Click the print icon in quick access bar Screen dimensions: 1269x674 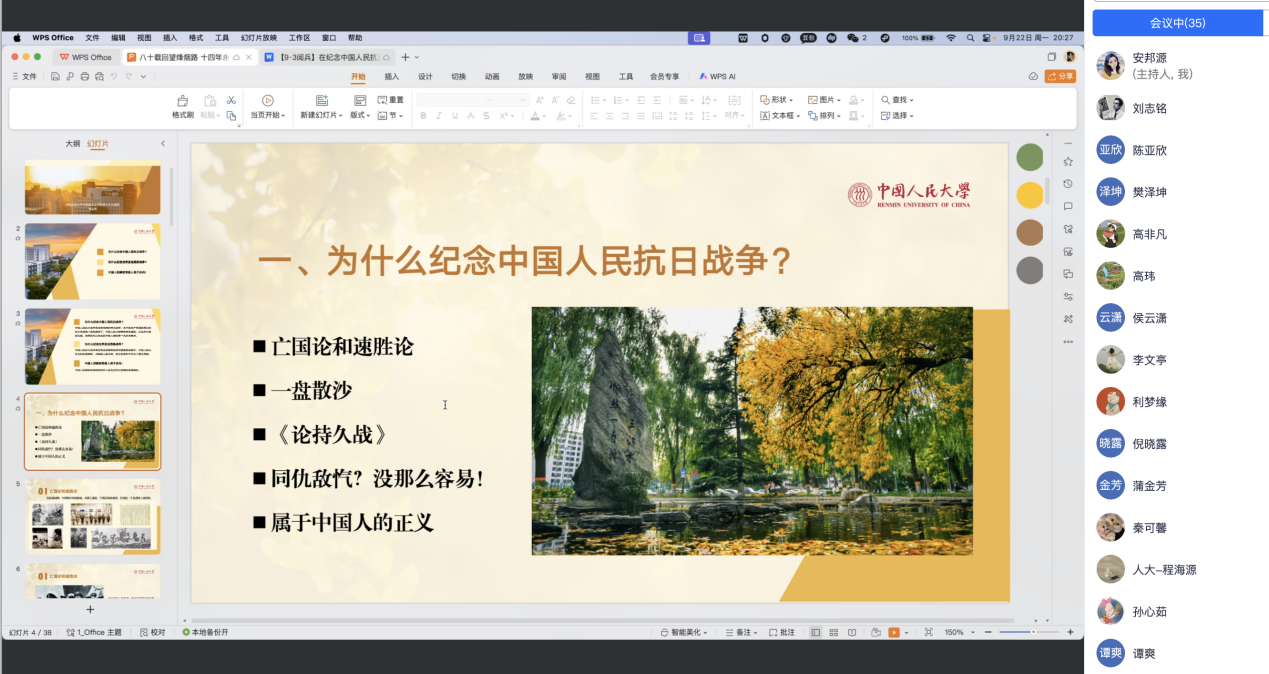(x=84, y=76)
